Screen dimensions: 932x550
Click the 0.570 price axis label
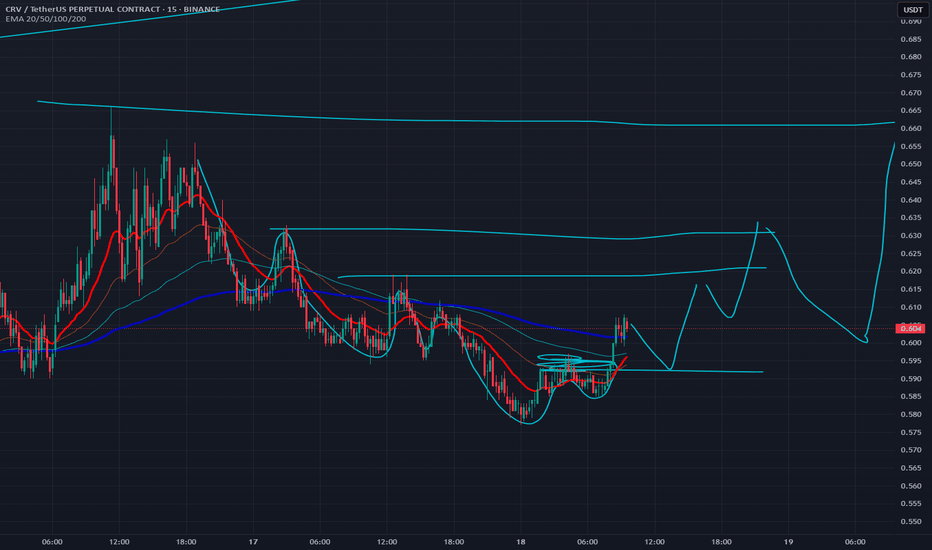coord(911,450)
